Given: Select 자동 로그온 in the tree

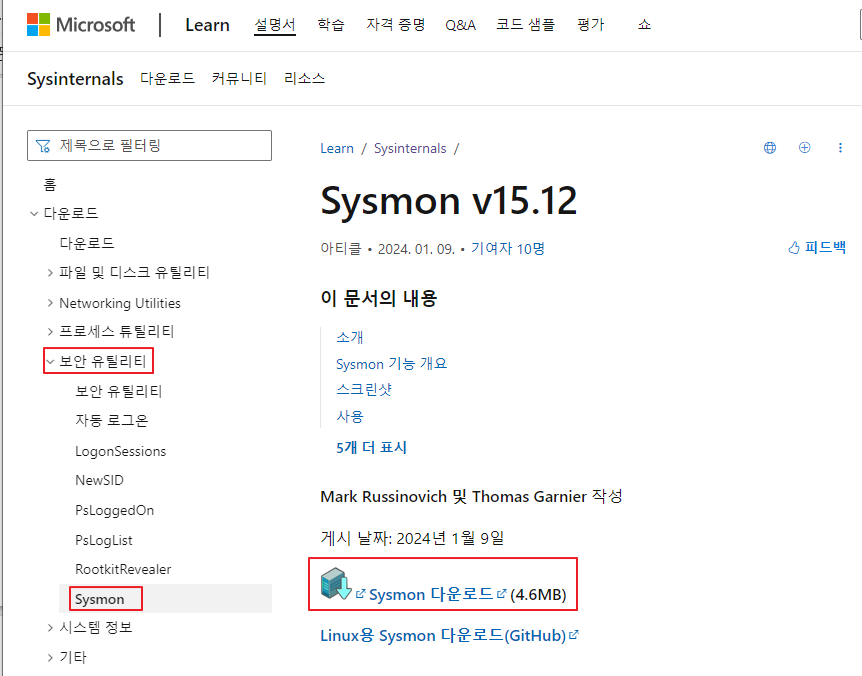Looking at the screenshot, I should [x=112, y=420].
